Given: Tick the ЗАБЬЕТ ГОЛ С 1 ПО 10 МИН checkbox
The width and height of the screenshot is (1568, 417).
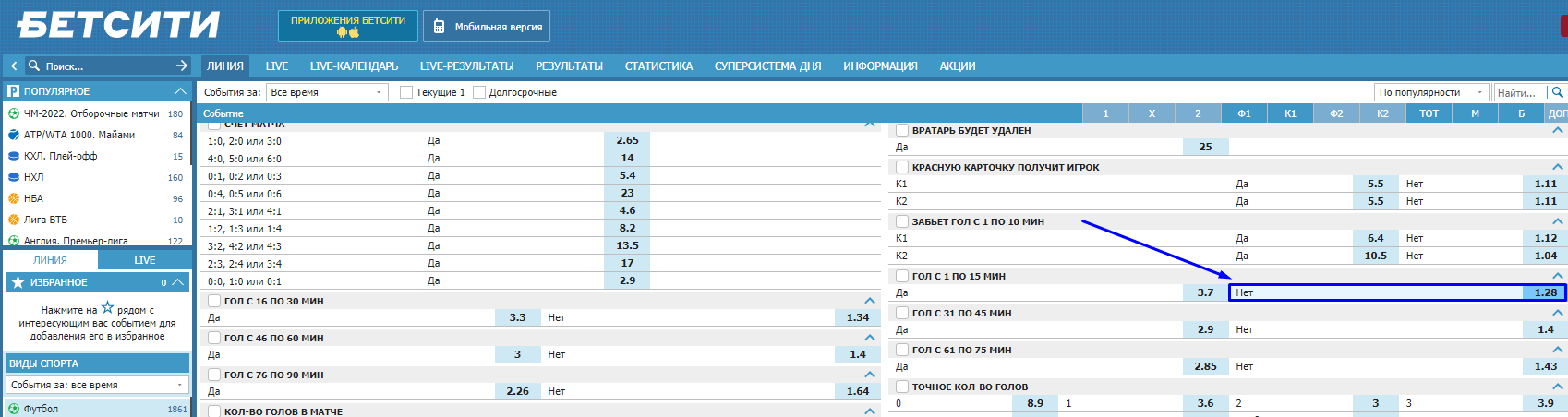Looking at the screenshot, I should coord(902,221).
